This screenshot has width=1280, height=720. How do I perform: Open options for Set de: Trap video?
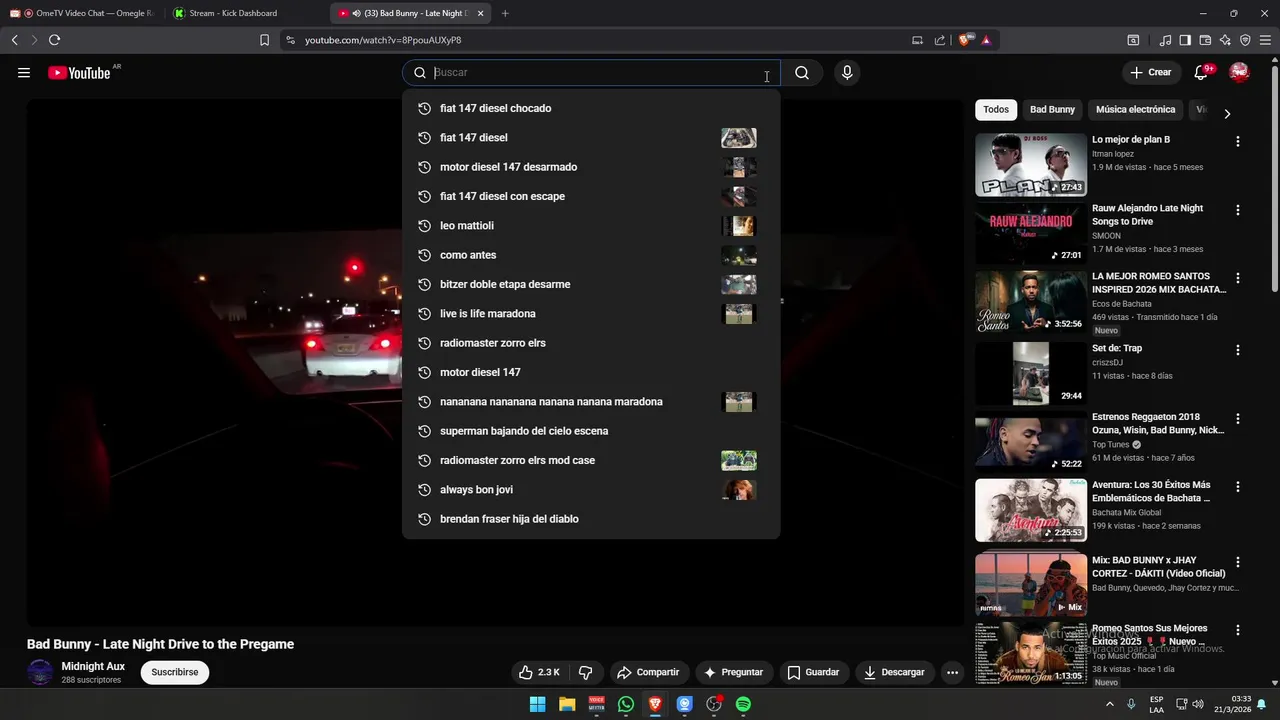point(1238,351)
